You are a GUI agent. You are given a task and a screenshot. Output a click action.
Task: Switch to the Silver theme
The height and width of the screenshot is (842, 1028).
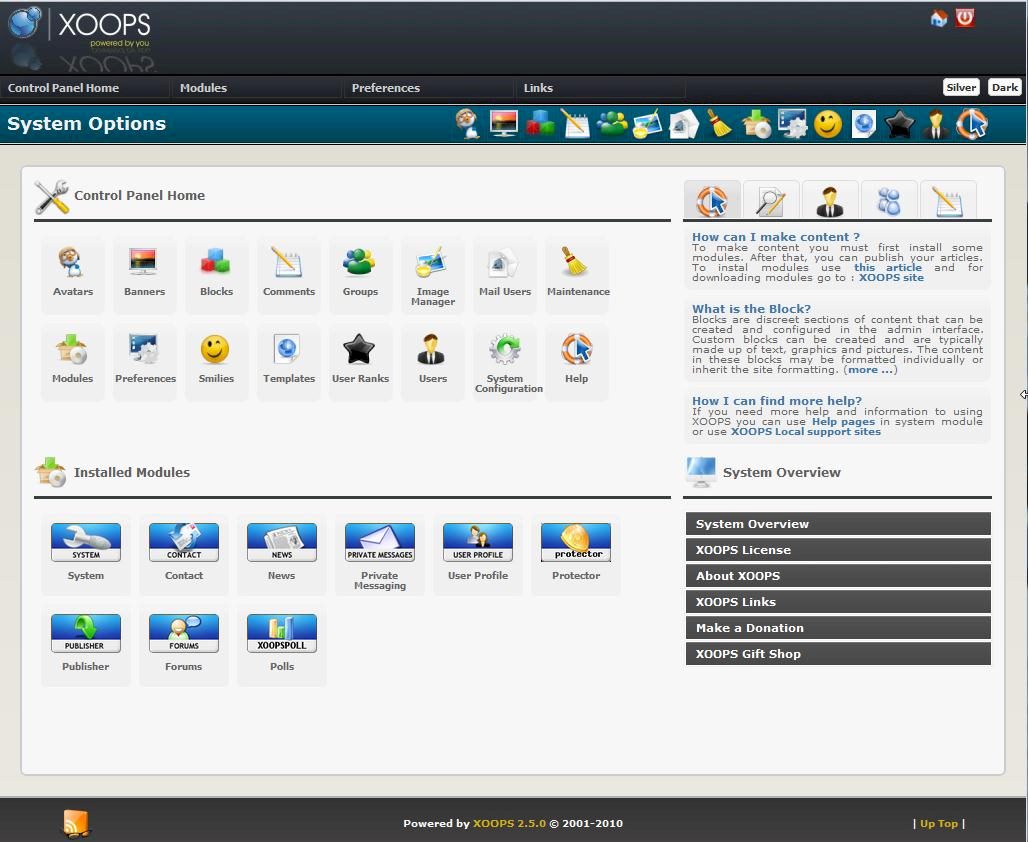pyautogui.click(x=961, y=87)
